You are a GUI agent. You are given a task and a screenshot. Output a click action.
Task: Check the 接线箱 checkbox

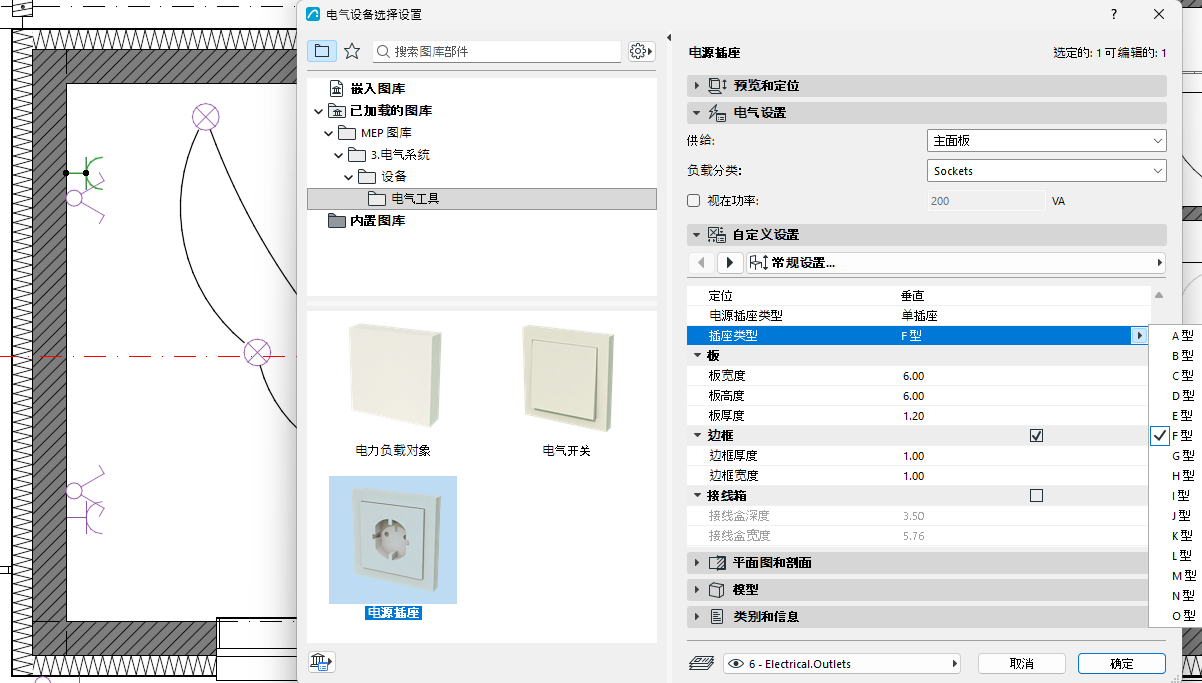point(1036,496)
